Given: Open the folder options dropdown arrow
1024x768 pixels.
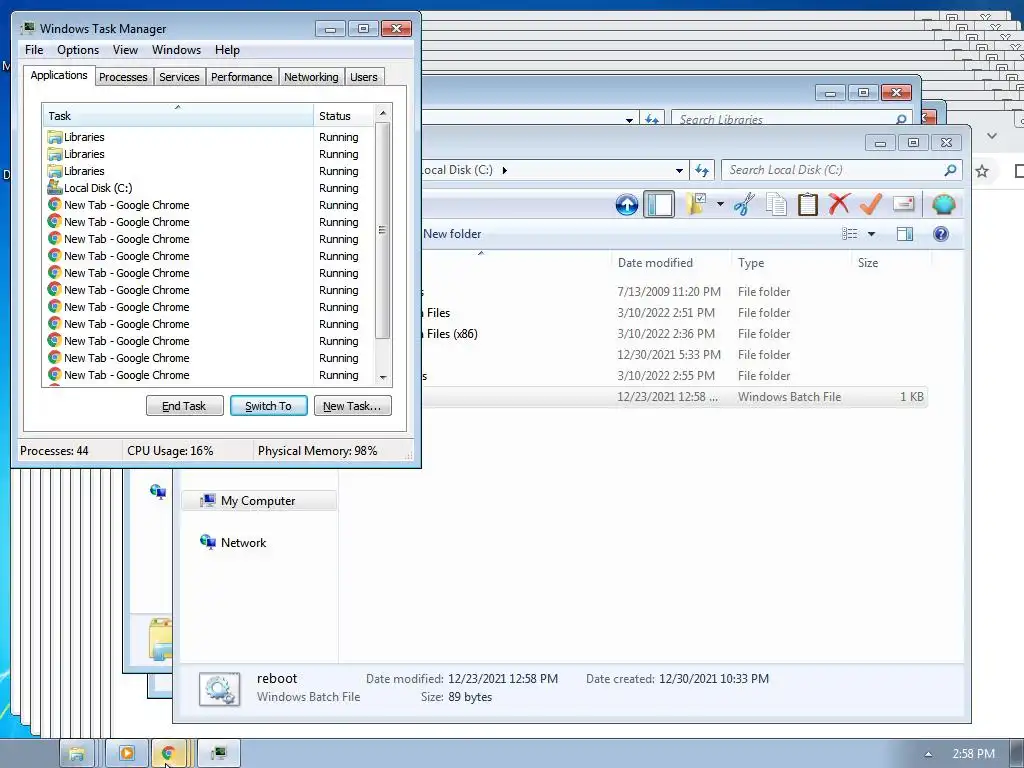Looking at the screenshot, I should coord(720,204).
